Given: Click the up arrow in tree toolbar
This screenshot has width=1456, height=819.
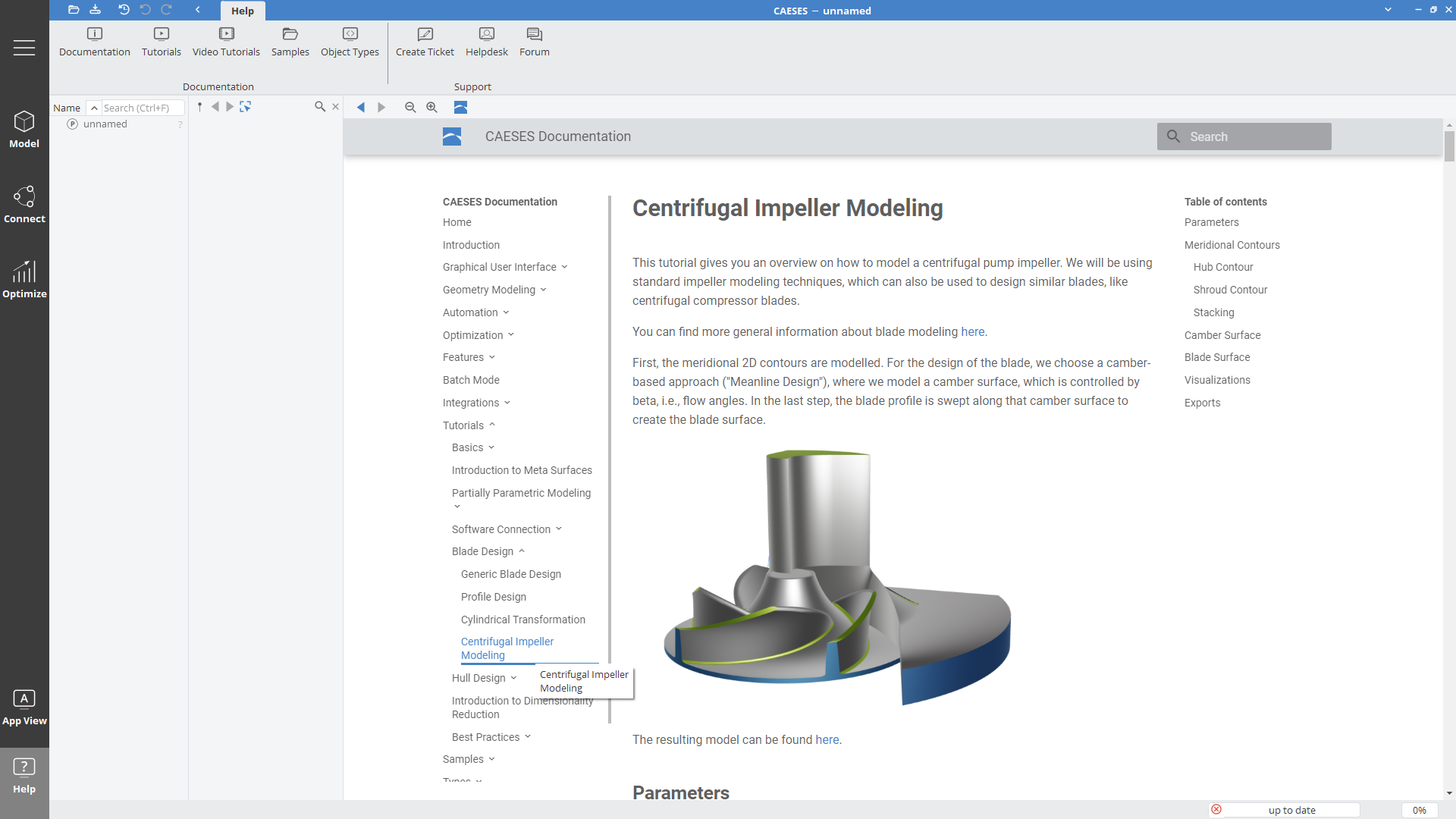Looking at the screenshot, I should (x=200, y=107).
